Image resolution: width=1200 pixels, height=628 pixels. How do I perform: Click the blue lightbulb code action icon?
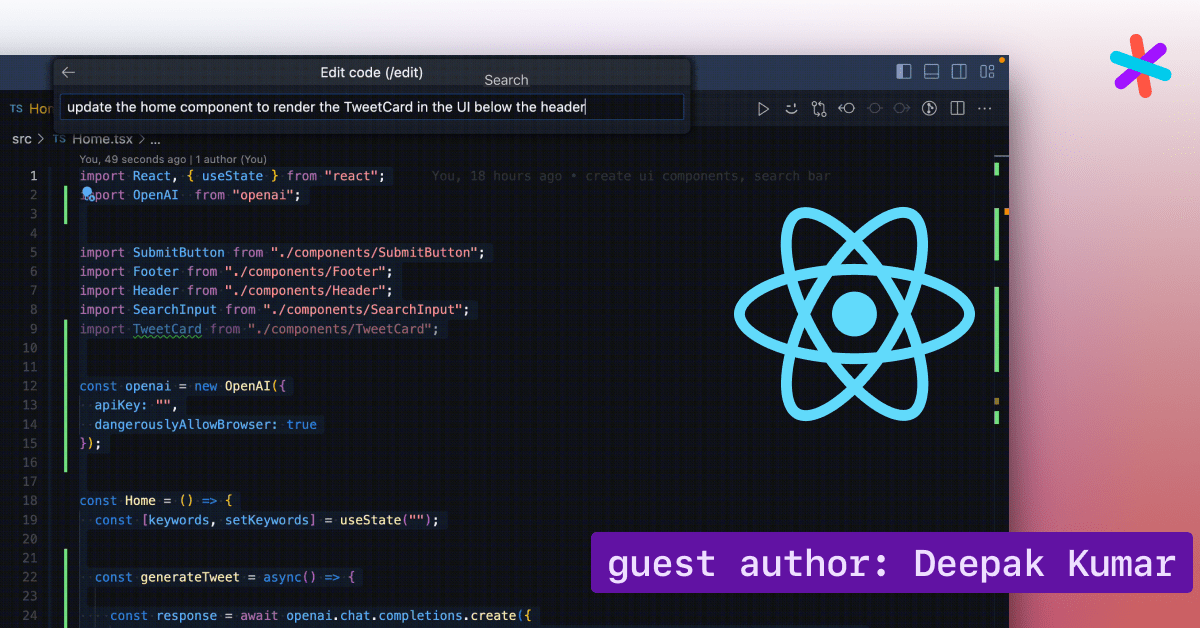click(x=87, y=193)
